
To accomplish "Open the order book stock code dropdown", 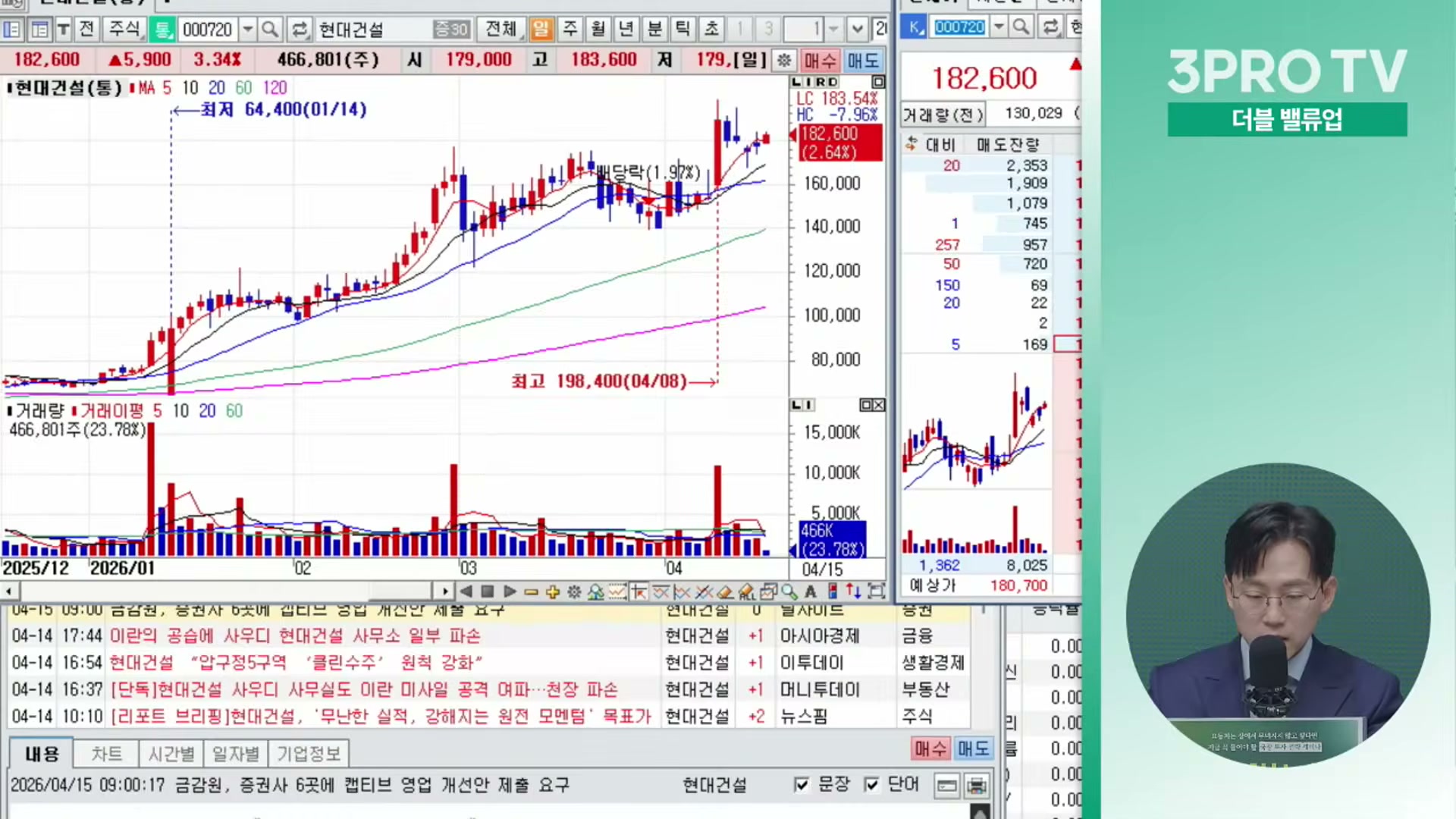I will (999, 27).
